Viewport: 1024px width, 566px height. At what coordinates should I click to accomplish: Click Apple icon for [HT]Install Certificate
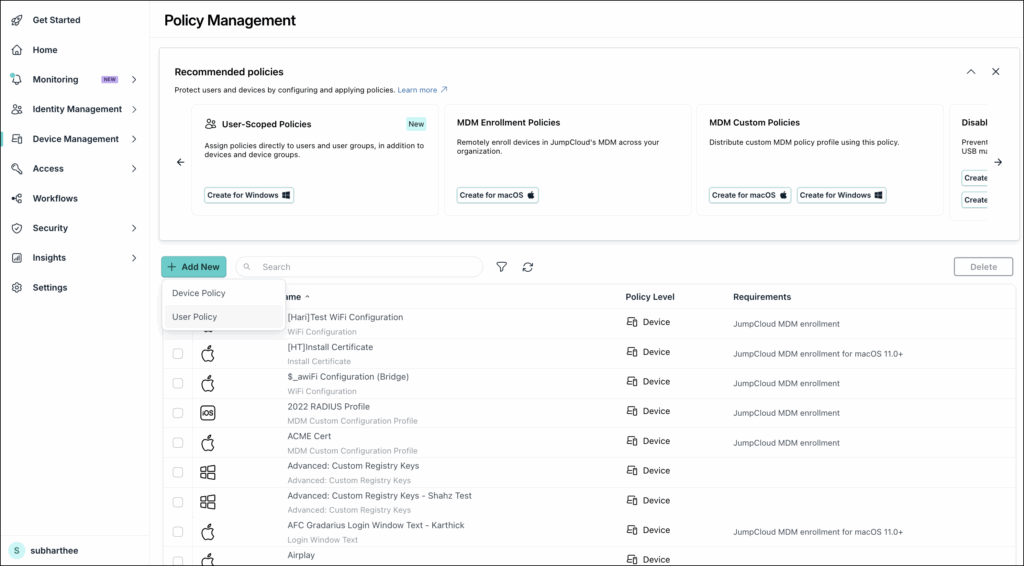(x=208, y=354)
